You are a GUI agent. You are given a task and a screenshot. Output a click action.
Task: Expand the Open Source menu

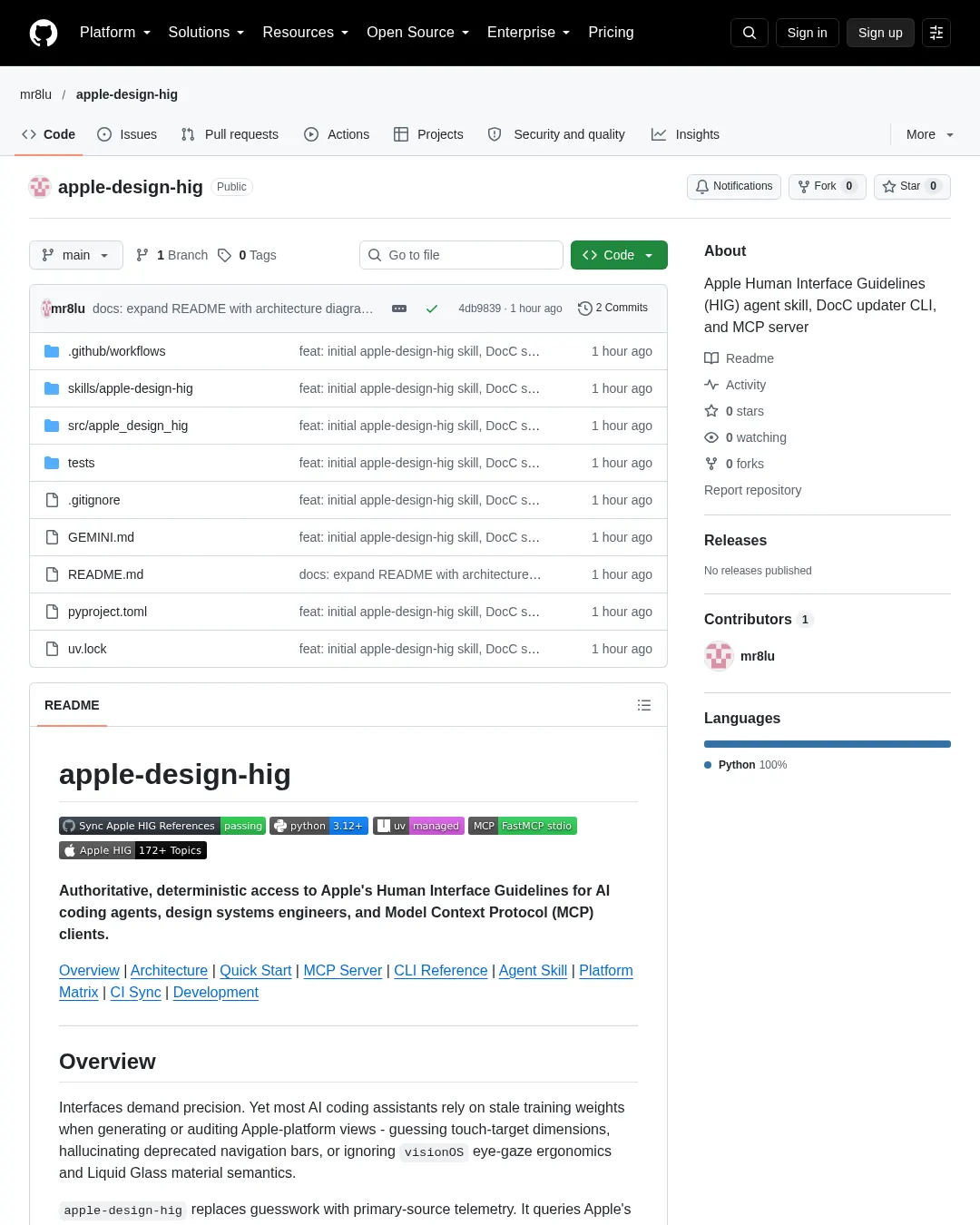417,33
